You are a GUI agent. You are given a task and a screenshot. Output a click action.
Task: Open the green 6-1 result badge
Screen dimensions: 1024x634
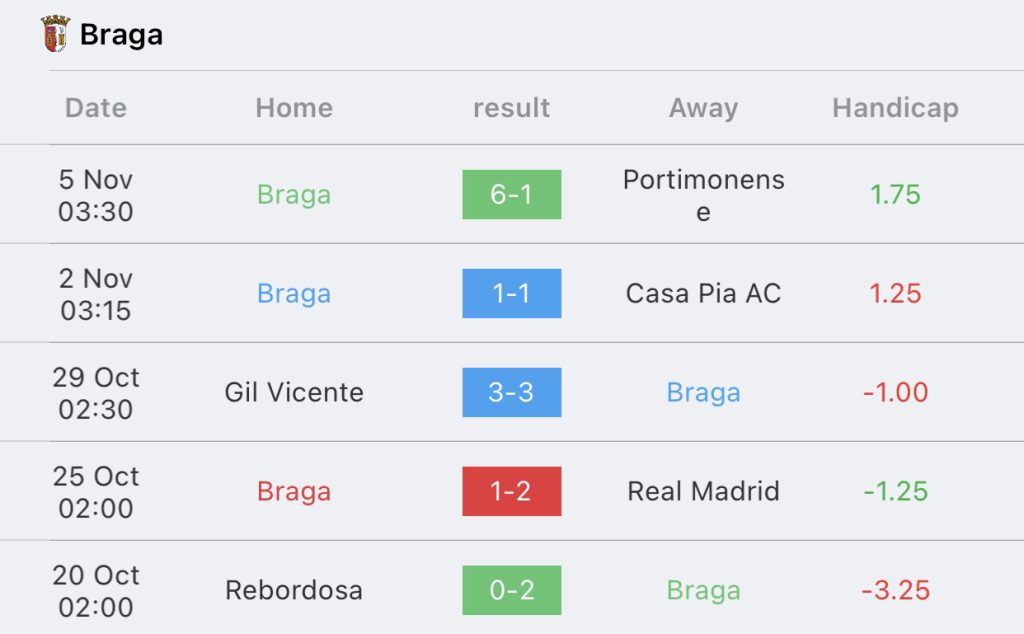(x=511, y=195)
